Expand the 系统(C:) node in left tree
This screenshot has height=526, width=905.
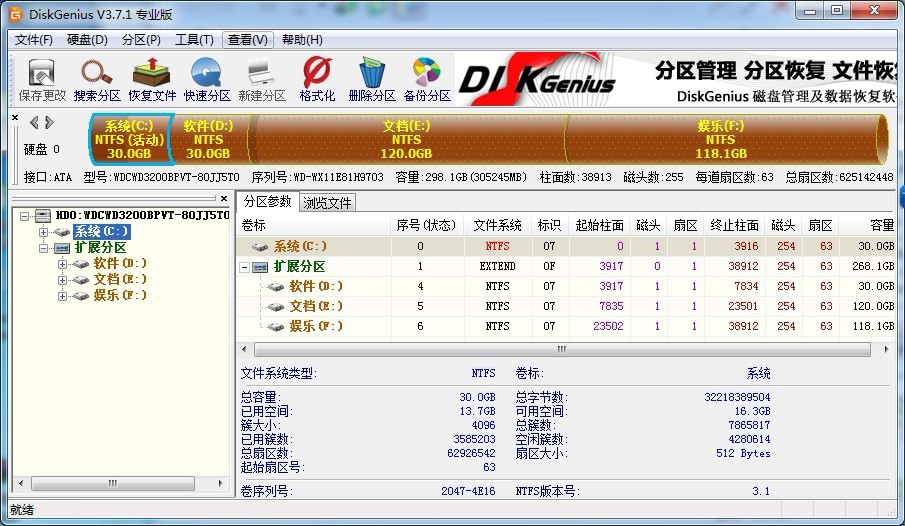[x=43, y=232]
